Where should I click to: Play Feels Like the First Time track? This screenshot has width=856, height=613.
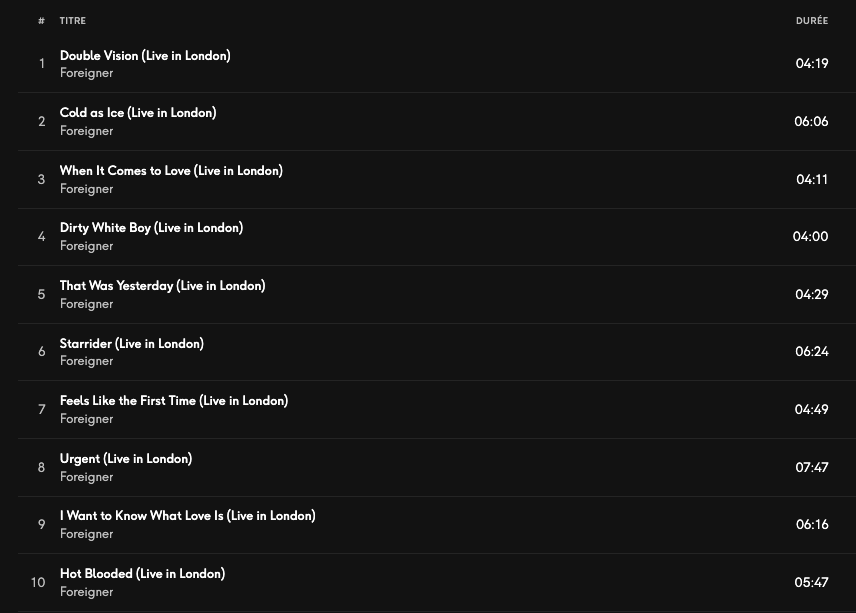point(173,401)
